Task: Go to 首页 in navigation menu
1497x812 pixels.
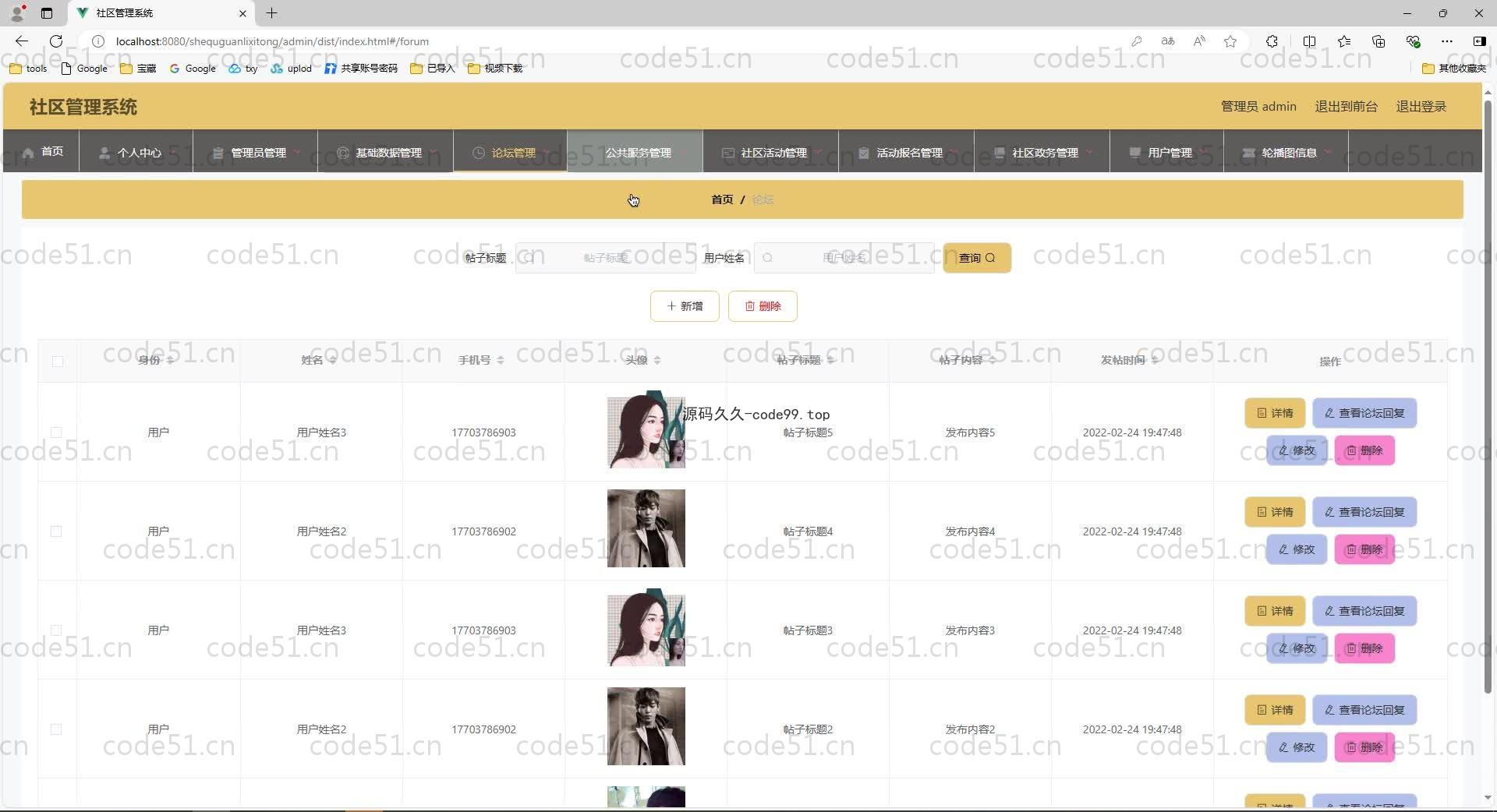Action: tap(42, 151)
